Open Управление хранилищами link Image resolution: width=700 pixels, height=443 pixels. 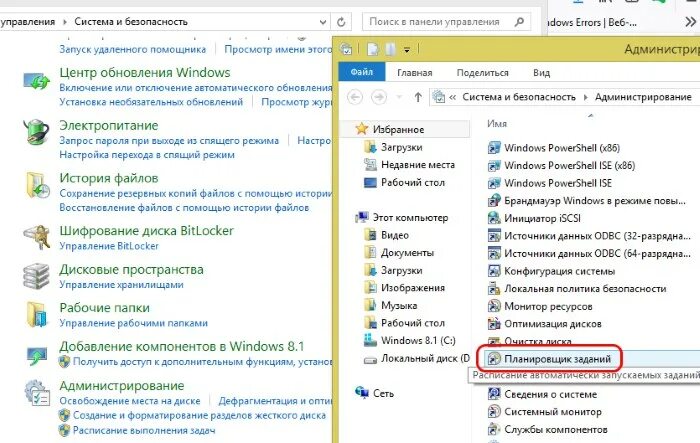point(121,284)
